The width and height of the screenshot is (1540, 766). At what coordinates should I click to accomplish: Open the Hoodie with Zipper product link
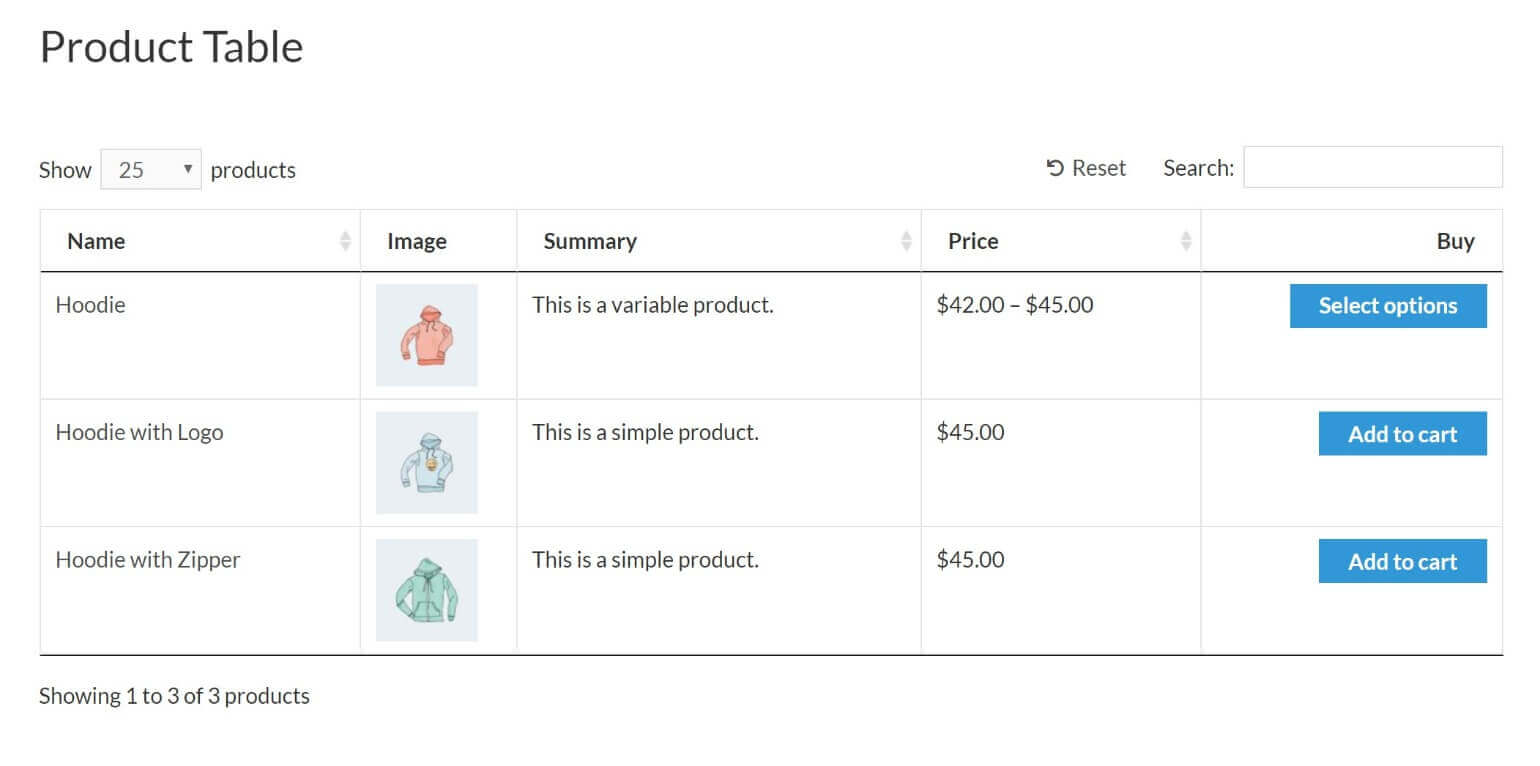(148, 560)
